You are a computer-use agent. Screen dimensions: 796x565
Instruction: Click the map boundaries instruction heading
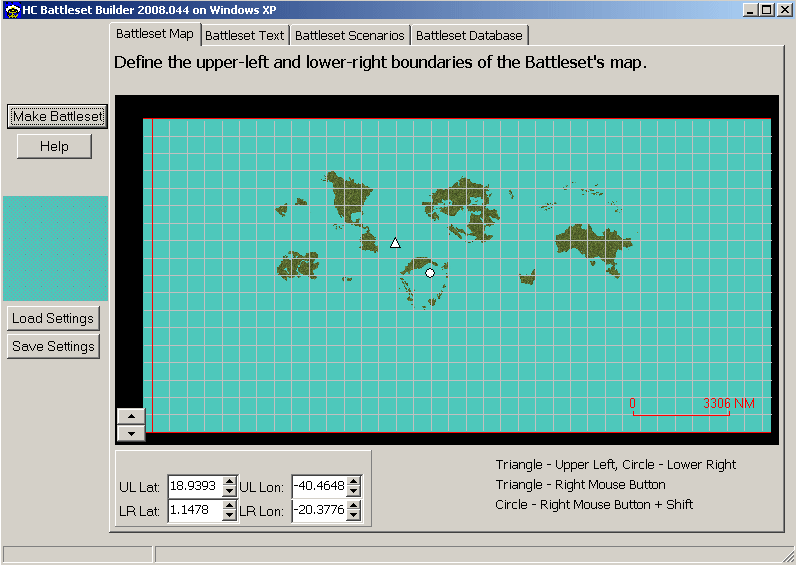pos(380,62)
